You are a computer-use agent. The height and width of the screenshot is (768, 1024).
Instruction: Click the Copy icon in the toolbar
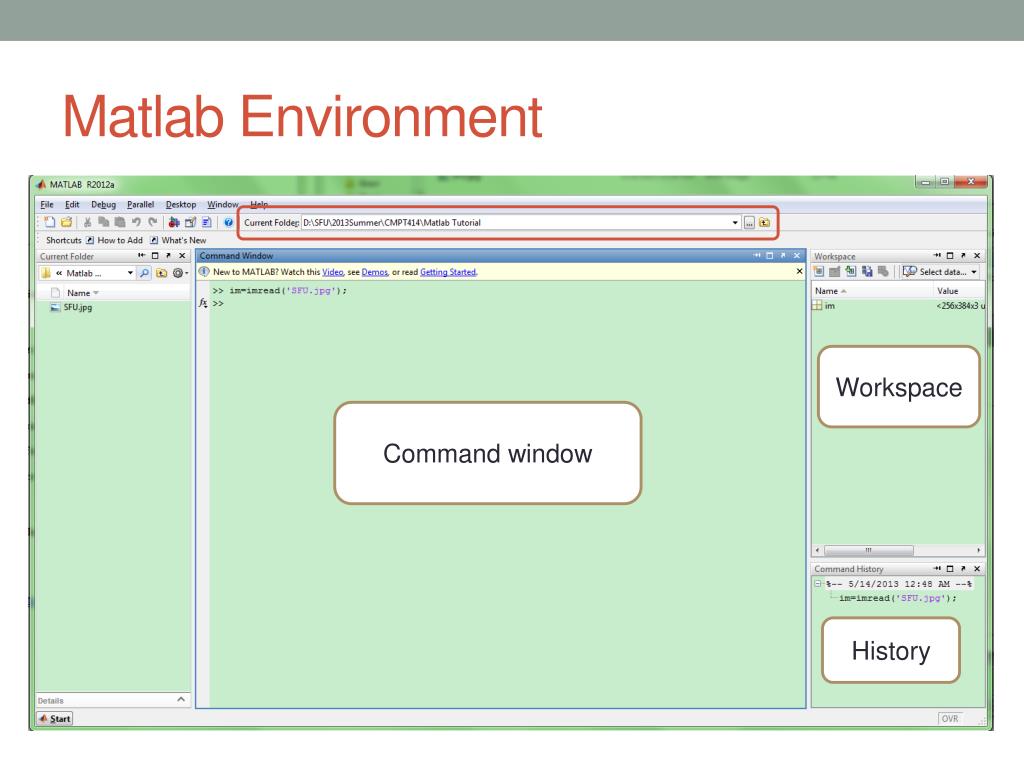point(103,223)
